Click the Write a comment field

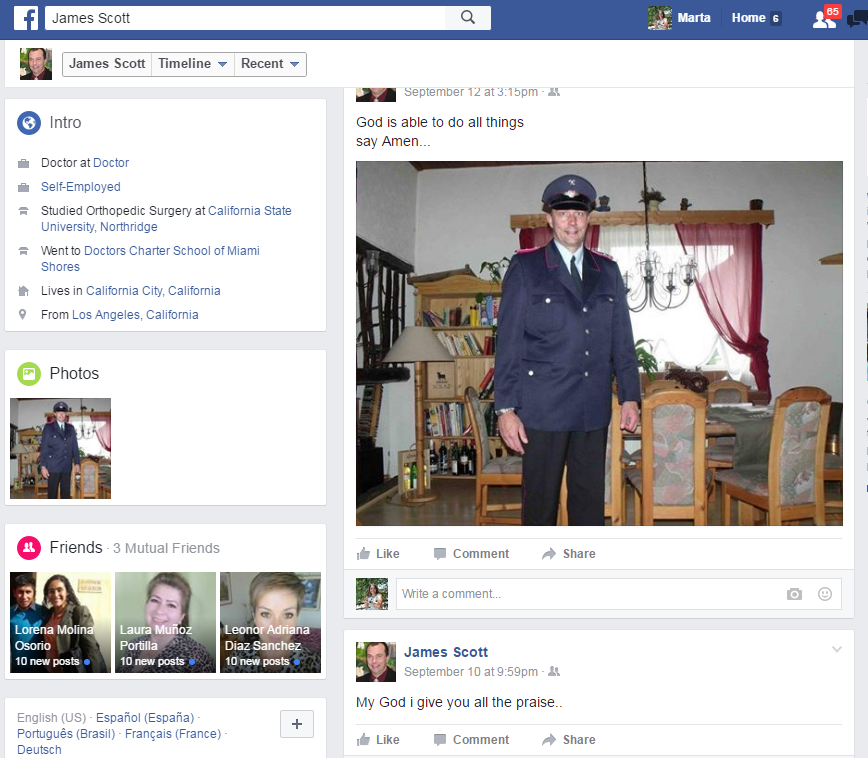pos(550,594)
